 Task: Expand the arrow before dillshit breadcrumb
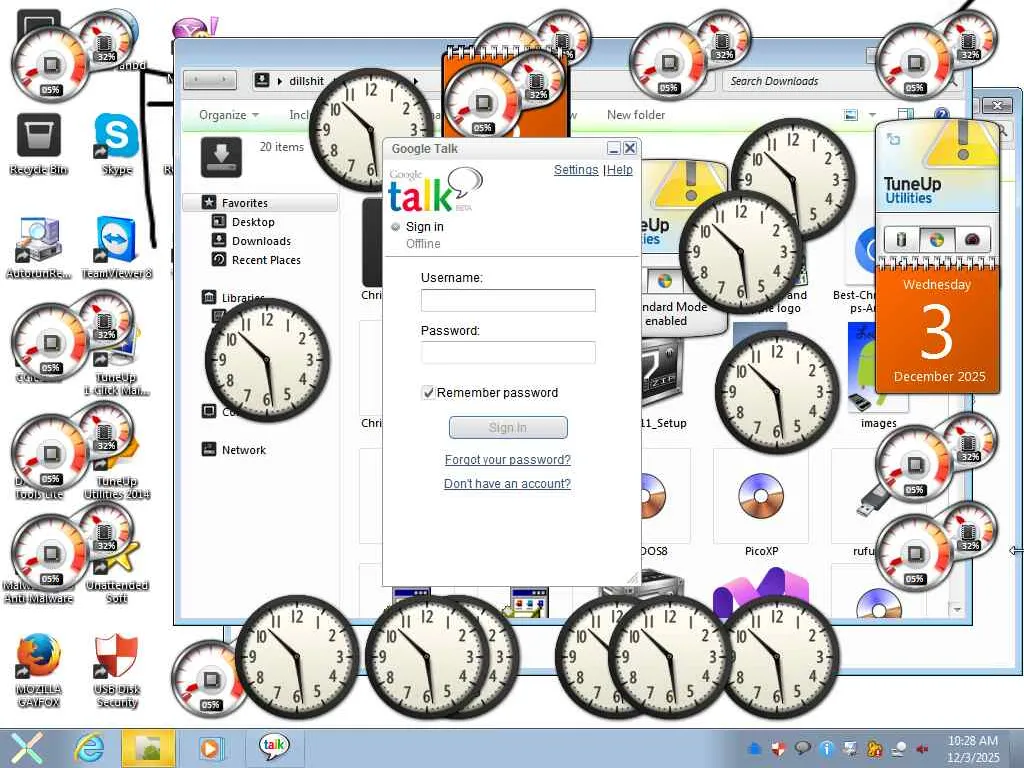(x=280, y=81)
